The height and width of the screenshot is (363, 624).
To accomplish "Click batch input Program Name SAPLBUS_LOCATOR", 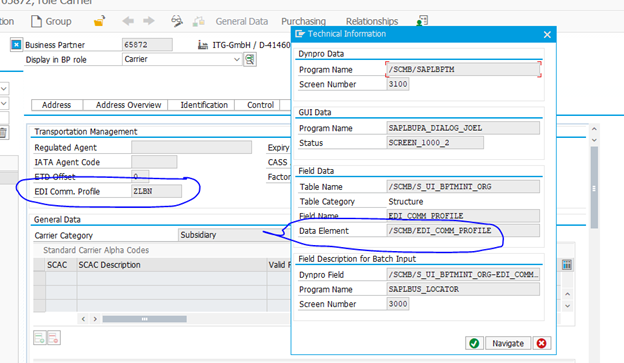I will click(463, 289).
